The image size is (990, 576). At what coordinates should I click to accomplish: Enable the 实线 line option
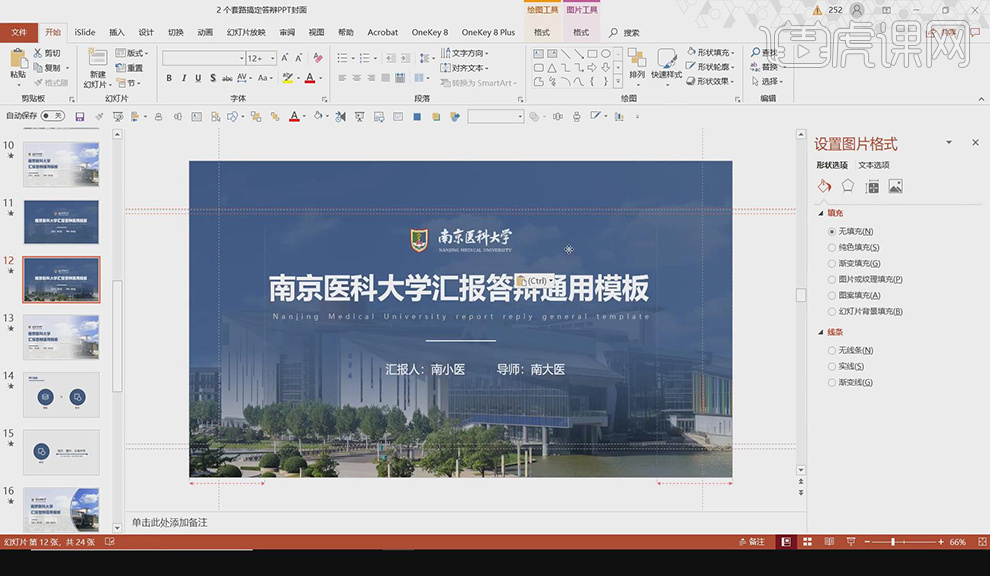click(x=832, y=366)
